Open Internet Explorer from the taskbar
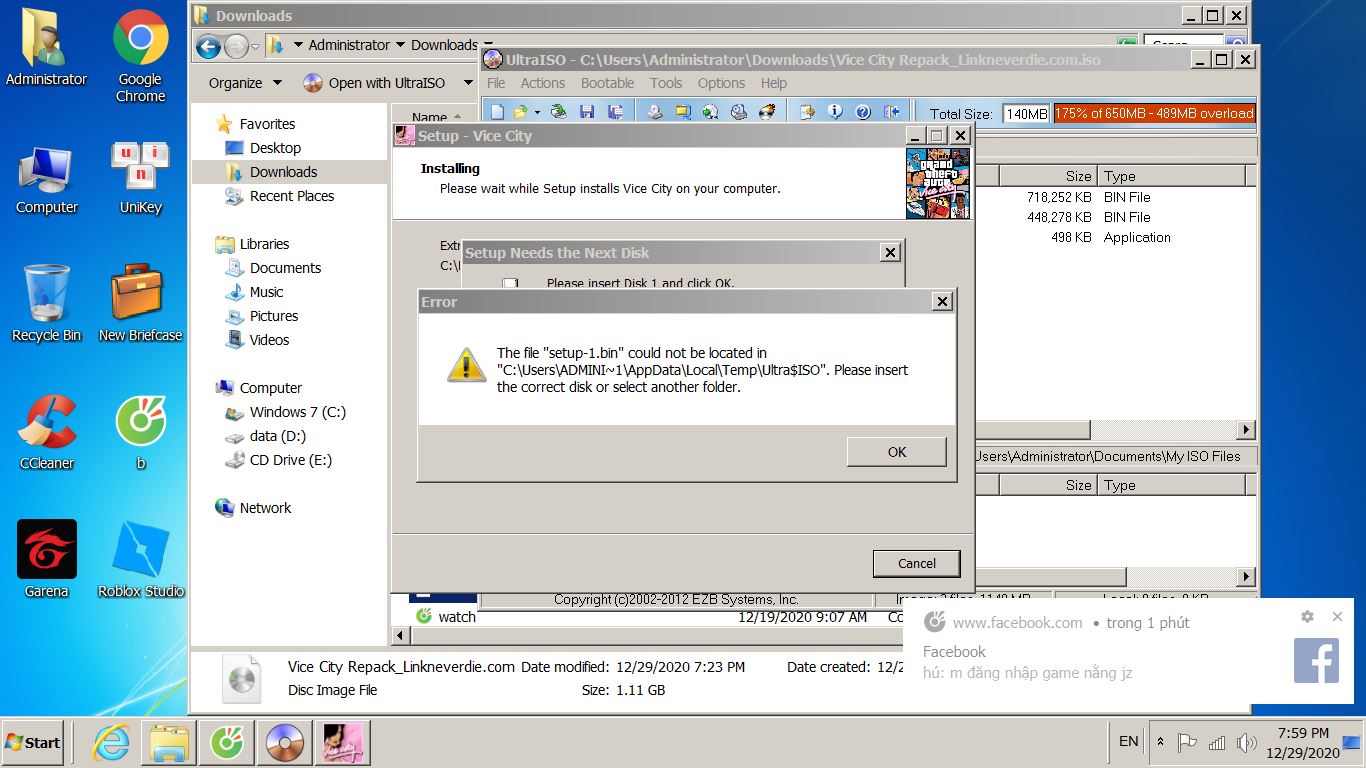Image resolution: width=1366 pixels, height=768 pixels. pos(110,742)
